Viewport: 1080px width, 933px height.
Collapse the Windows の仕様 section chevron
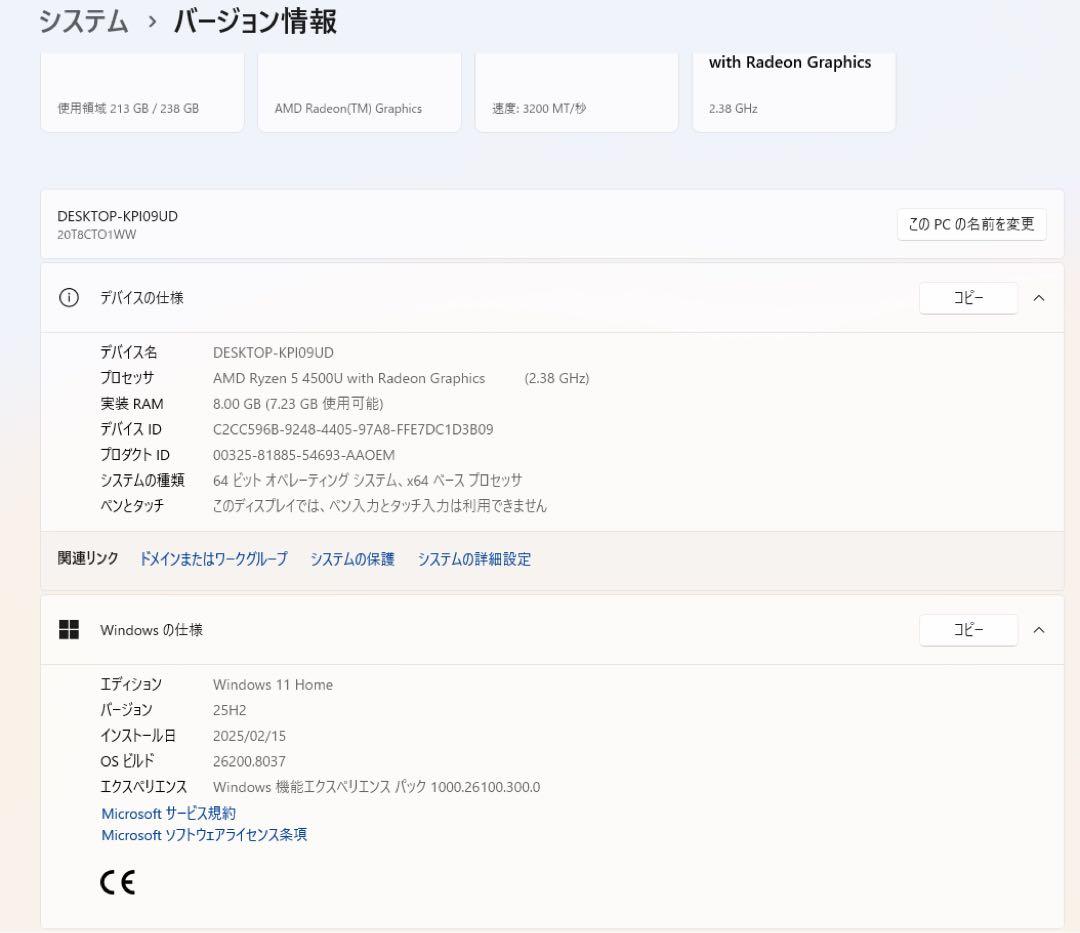click(1039, 629)
